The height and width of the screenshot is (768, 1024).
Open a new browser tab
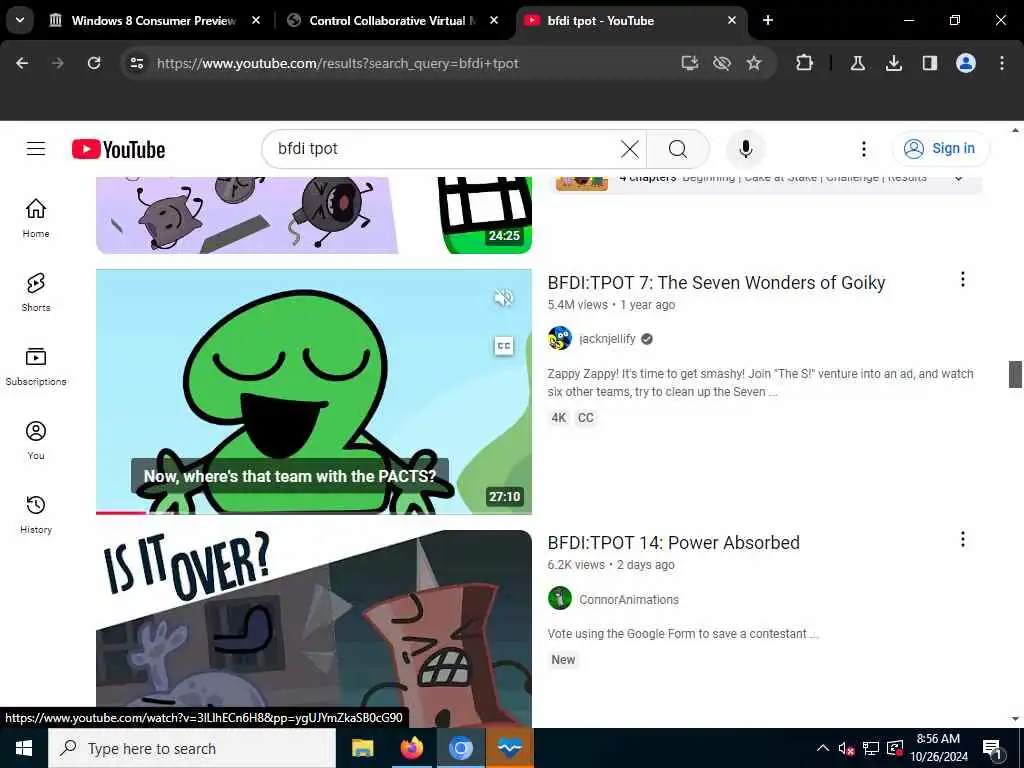(768, 20)
